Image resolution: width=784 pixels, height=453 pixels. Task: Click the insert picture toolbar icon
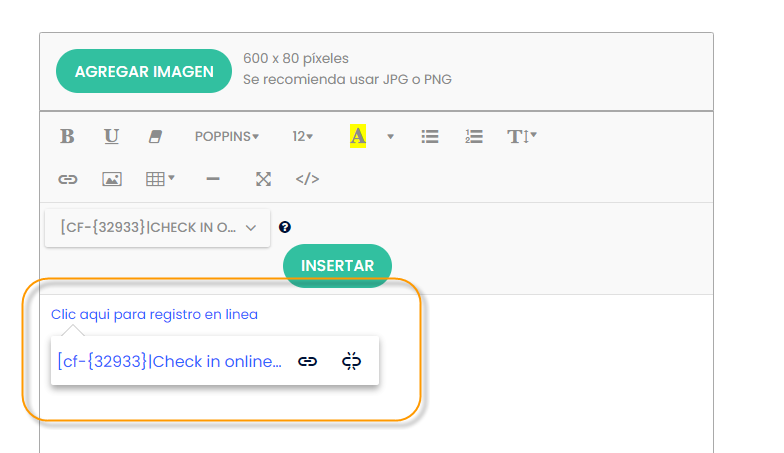click(x=111, y=179)
